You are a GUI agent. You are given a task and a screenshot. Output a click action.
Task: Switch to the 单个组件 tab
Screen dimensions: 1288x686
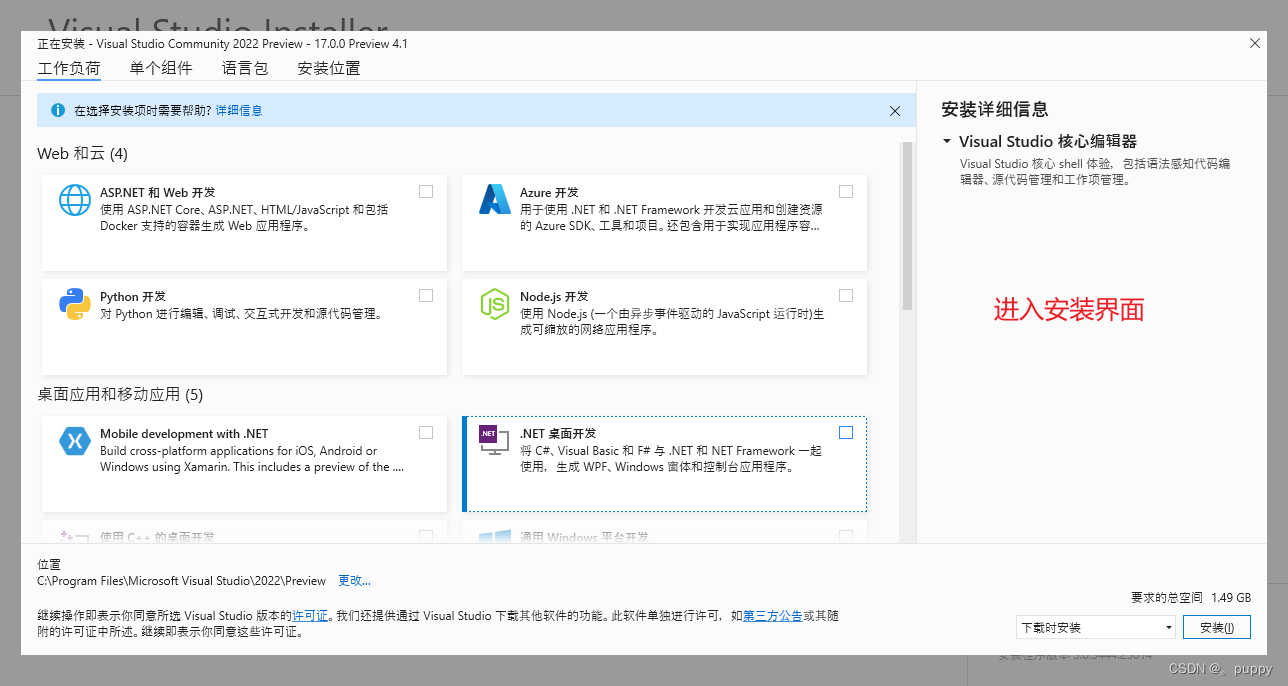coord(161,67)
